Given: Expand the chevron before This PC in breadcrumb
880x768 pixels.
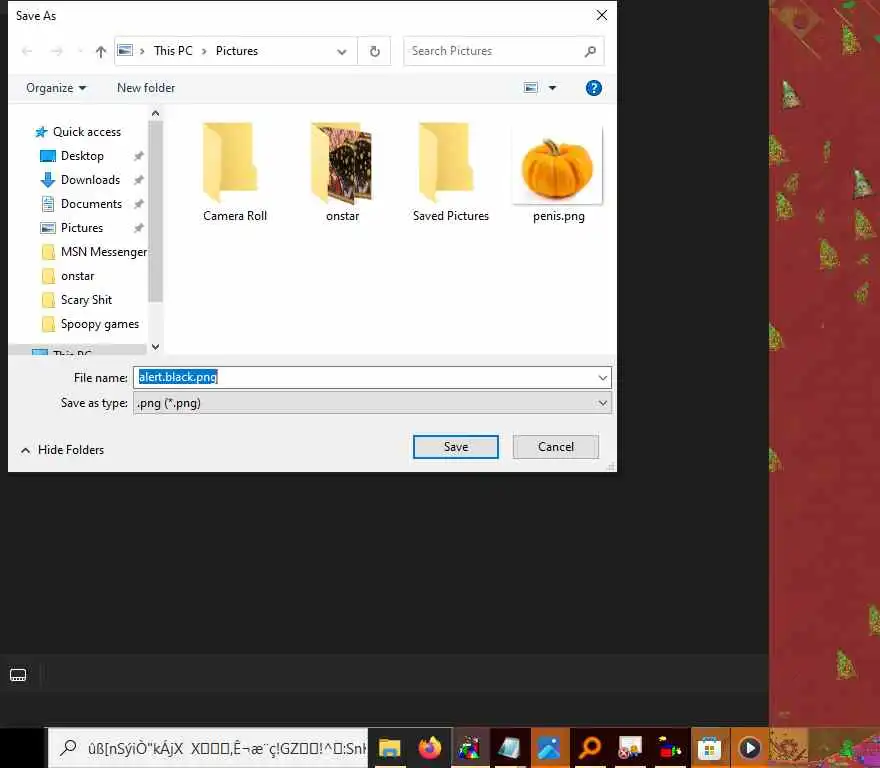Looking at the screenshot, I should (142, 52).
